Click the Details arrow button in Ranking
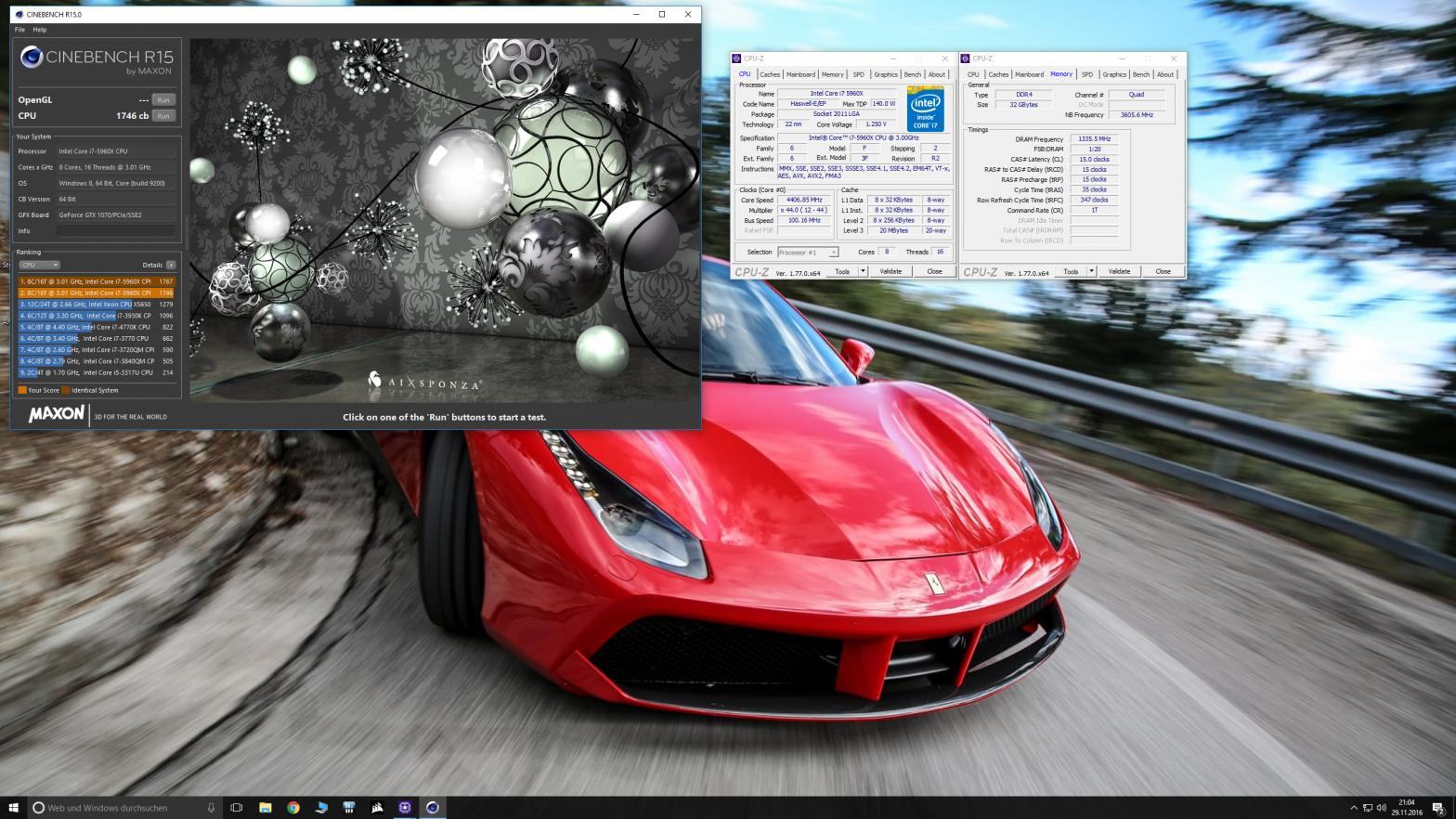The height and width of the screenshot is (819, 1456). pyautogui.click(x=171, y=265)
